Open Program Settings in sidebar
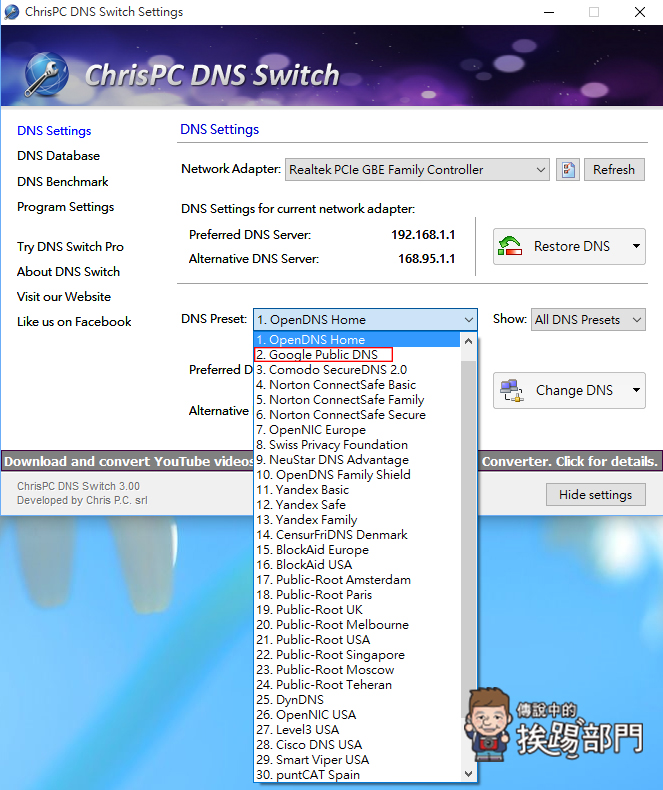This screenshot has width=663, height=790. click(x=65, y=207)
